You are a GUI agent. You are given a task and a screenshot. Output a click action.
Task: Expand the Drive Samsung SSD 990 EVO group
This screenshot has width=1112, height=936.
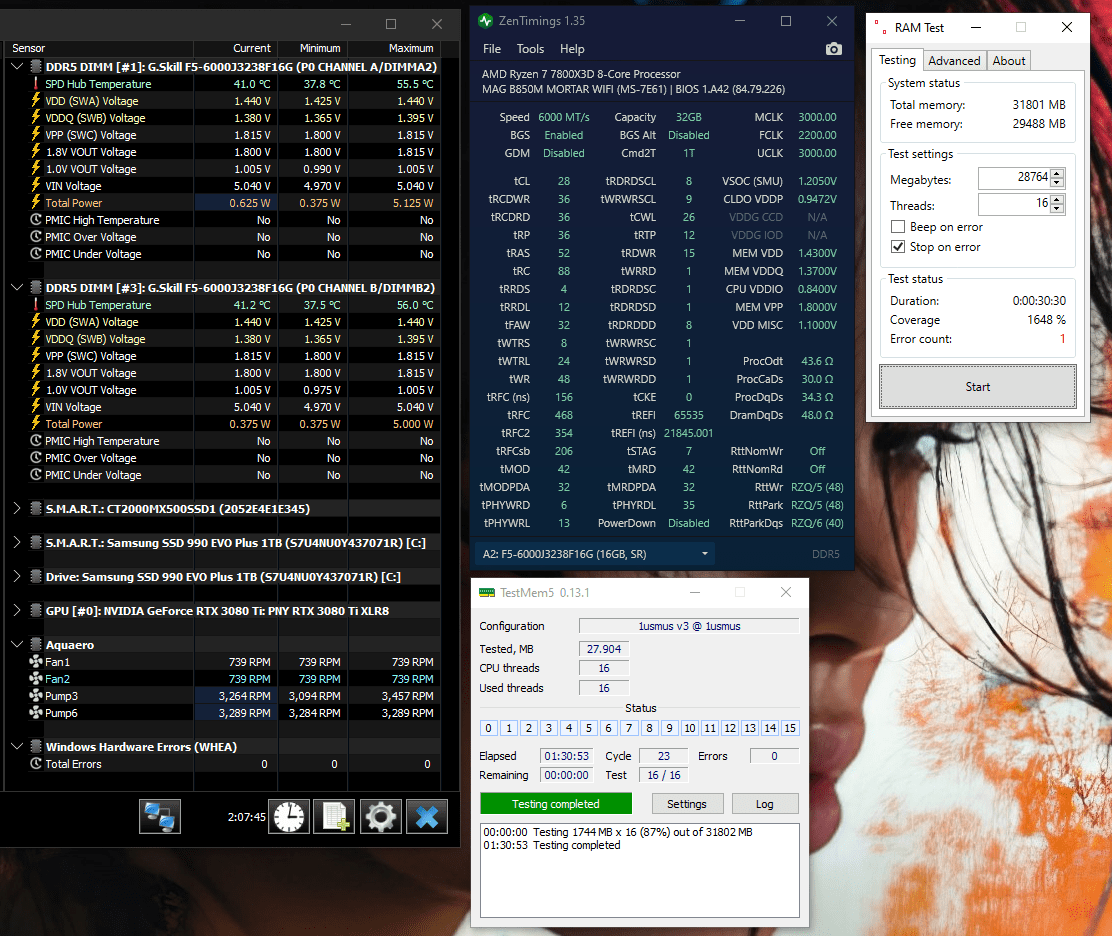[x=17, y=576]
